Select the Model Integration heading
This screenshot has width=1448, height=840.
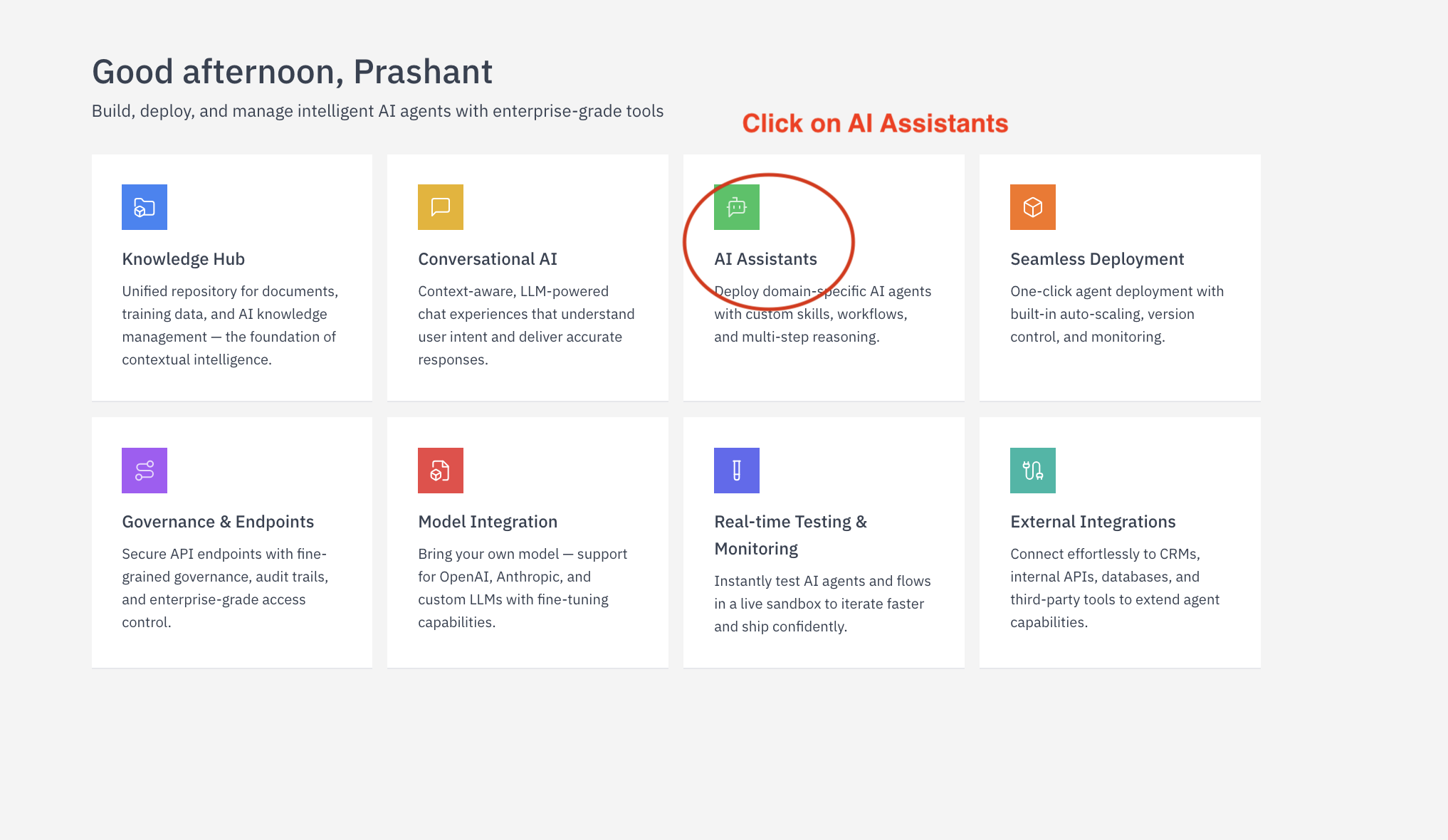[x=488, y=522]
